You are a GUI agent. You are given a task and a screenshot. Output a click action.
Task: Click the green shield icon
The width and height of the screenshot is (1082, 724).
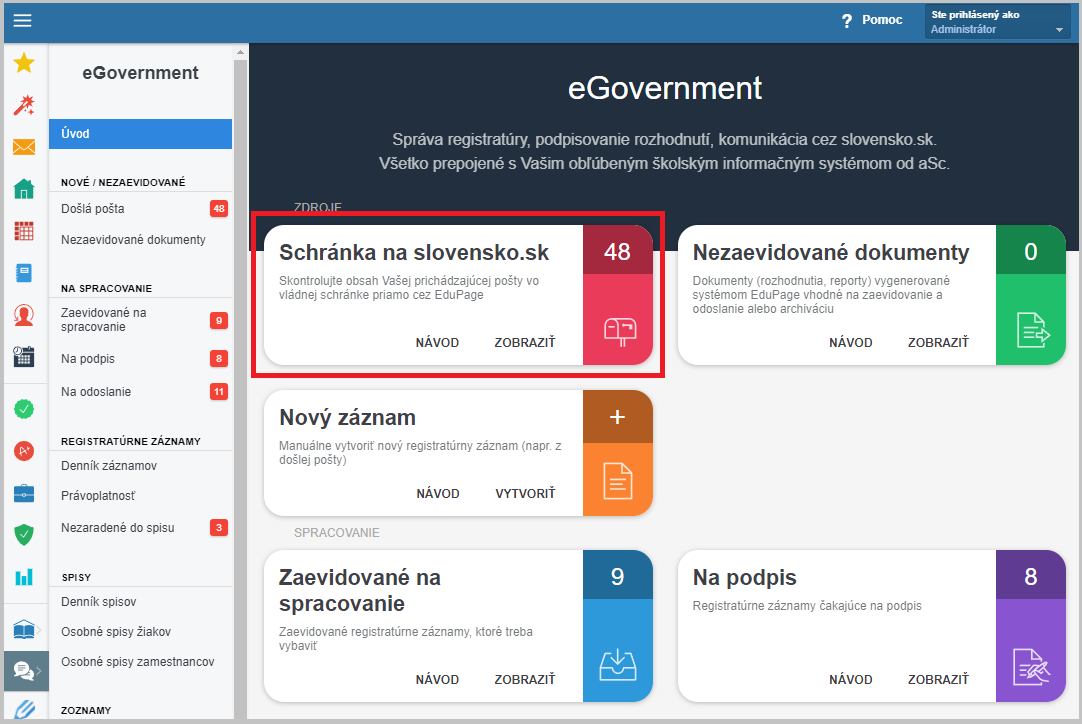coord(24,534)
